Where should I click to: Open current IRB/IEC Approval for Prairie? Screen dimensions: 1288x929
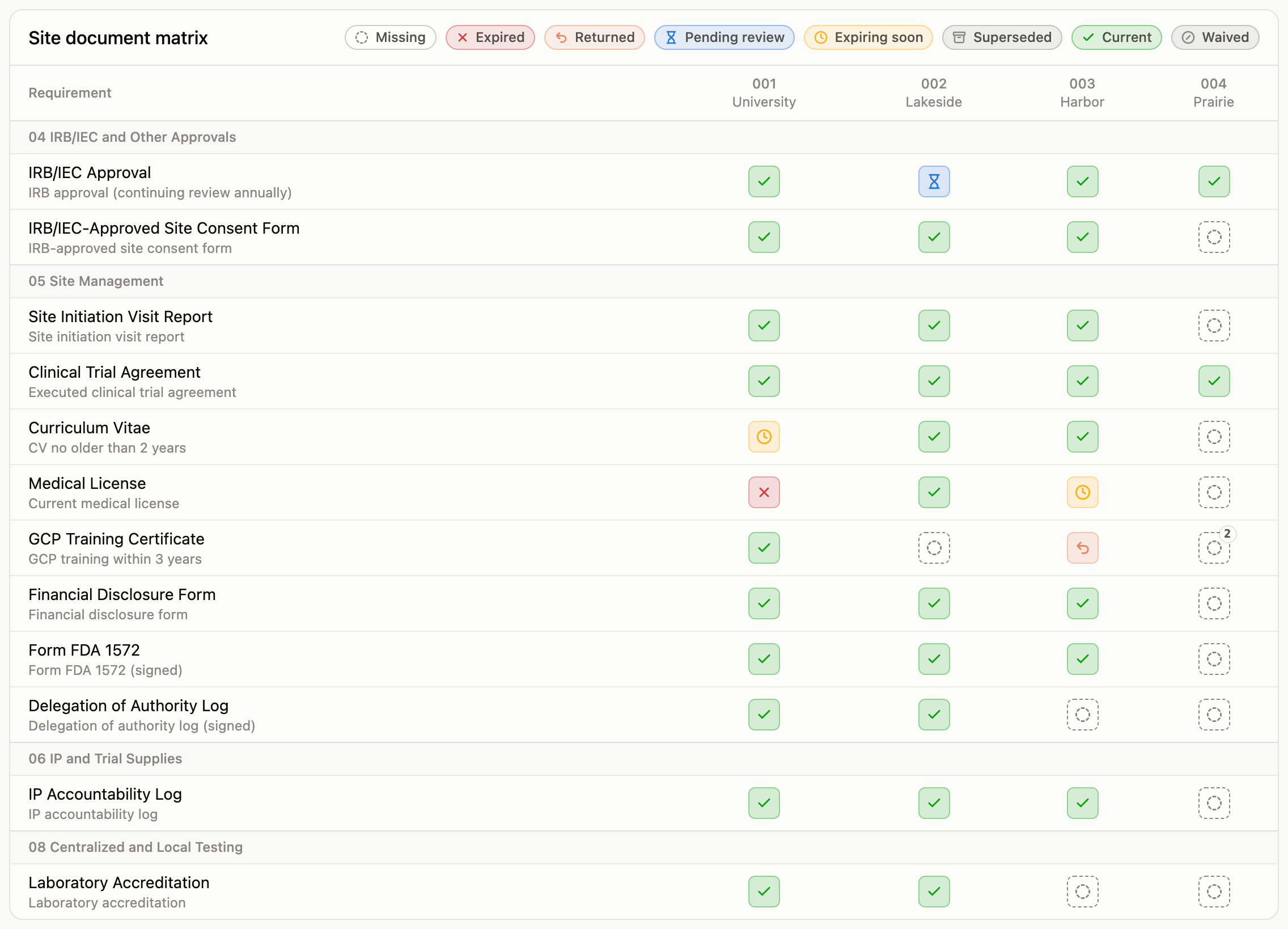1214,181
